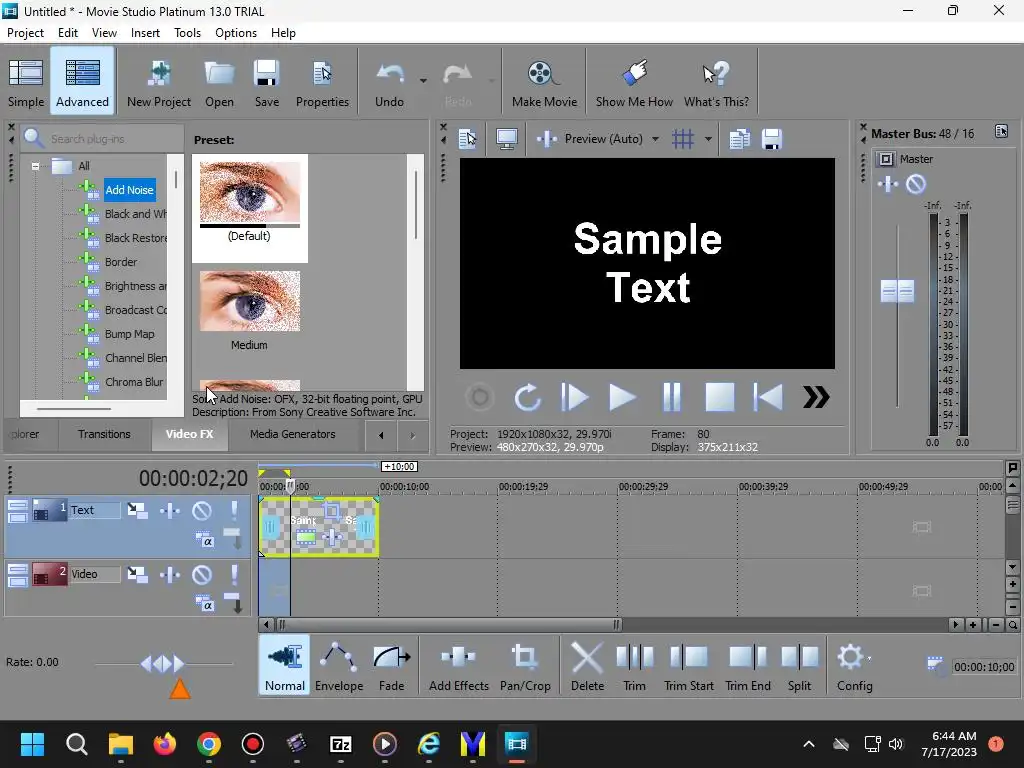Select the Envelope edit tool
The height and width of the screenshot is (768, 1024).
(x=339, y=665)
